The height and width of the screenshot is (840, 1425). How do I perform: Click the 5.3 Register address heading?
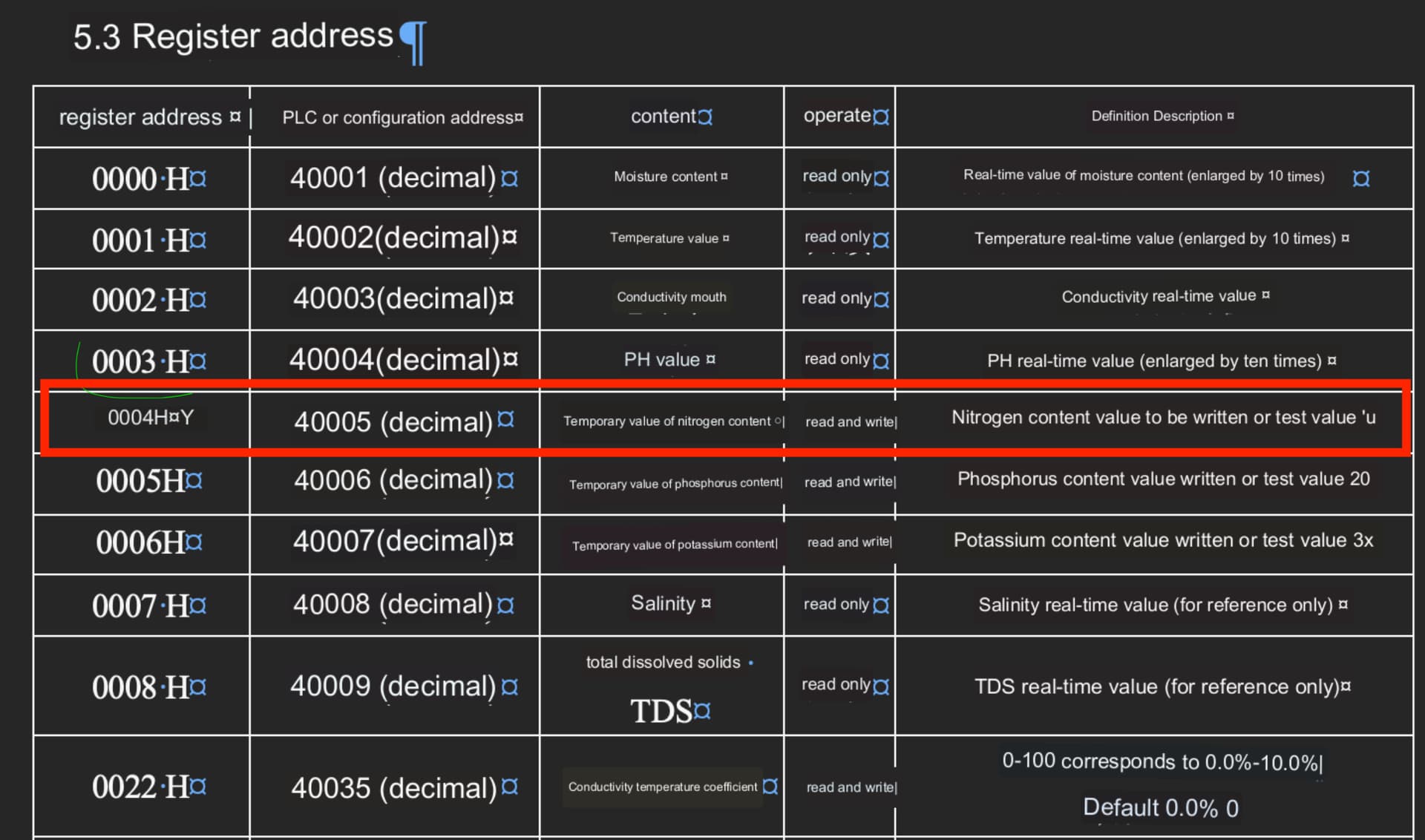click(232, 36)
